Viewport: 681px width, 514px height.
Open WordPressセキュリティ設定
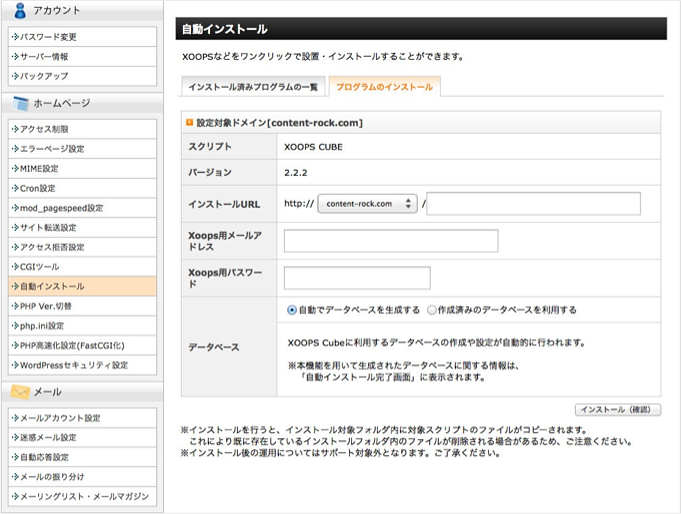coord(83,365)
